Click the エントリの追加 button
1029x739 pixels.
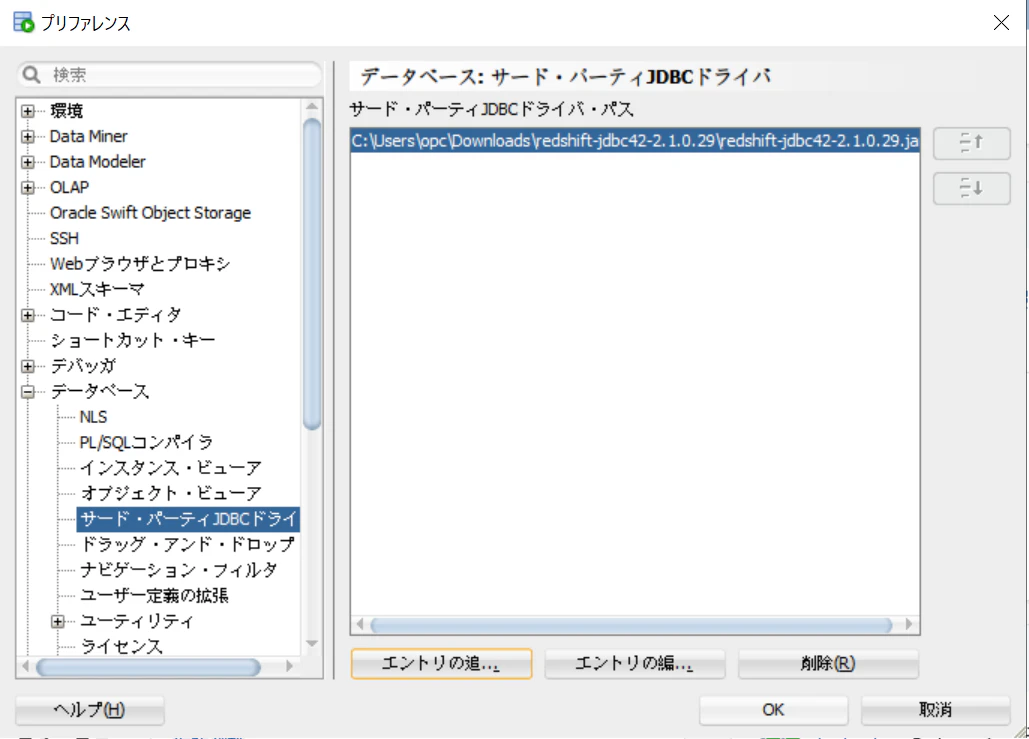441,664
